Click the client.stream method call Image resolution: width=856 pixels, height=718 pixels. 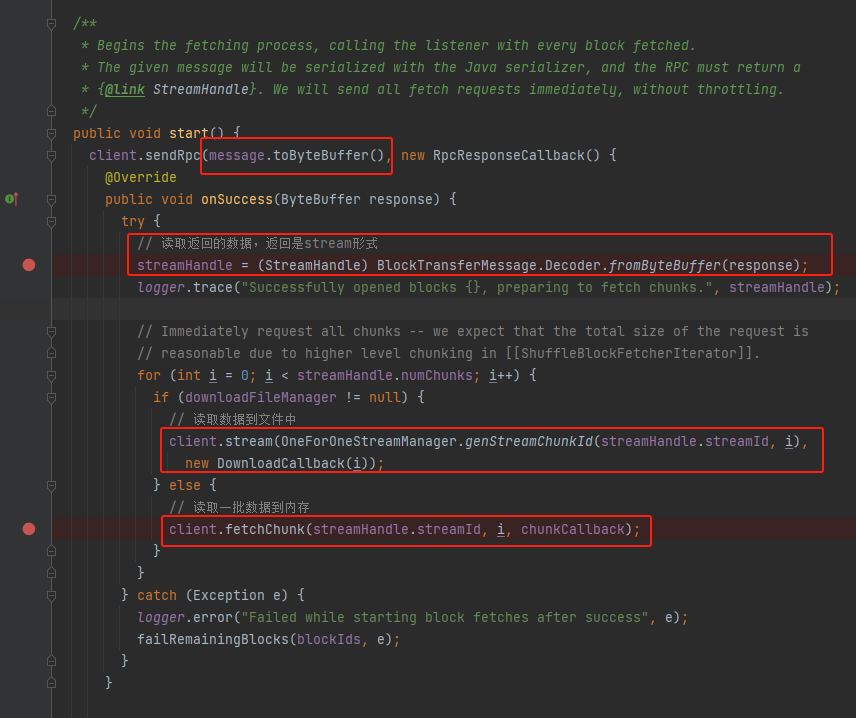pyautogui.click(x=221, y=441)
